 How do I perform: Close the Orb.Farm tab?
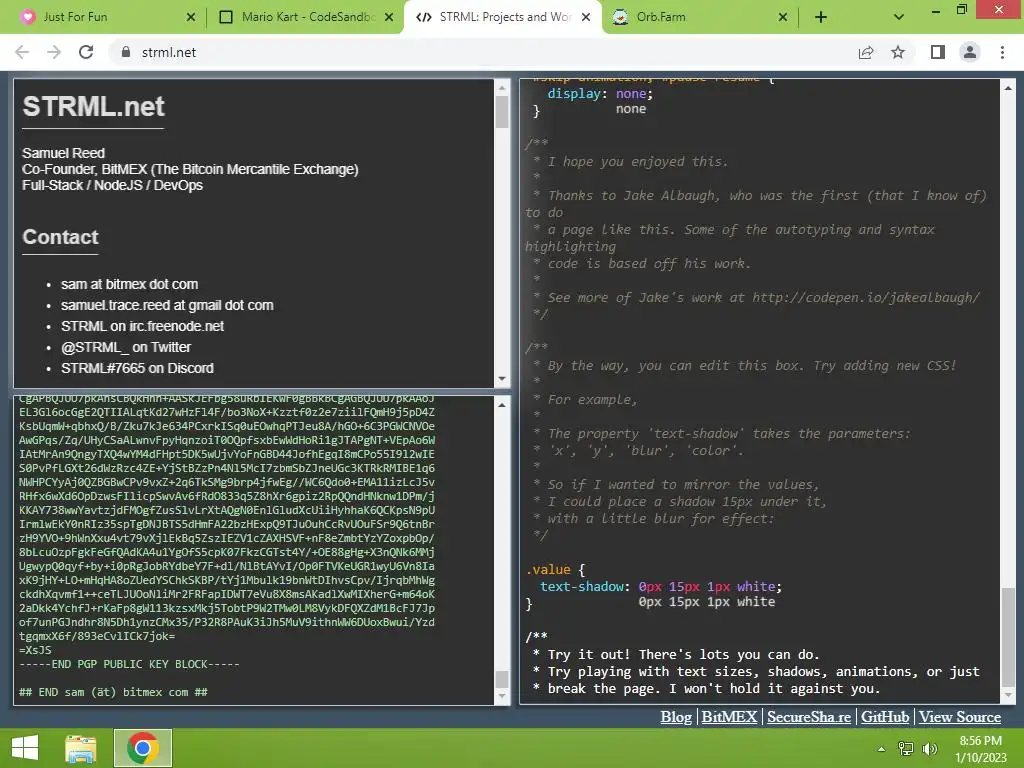tap(783, 17)
